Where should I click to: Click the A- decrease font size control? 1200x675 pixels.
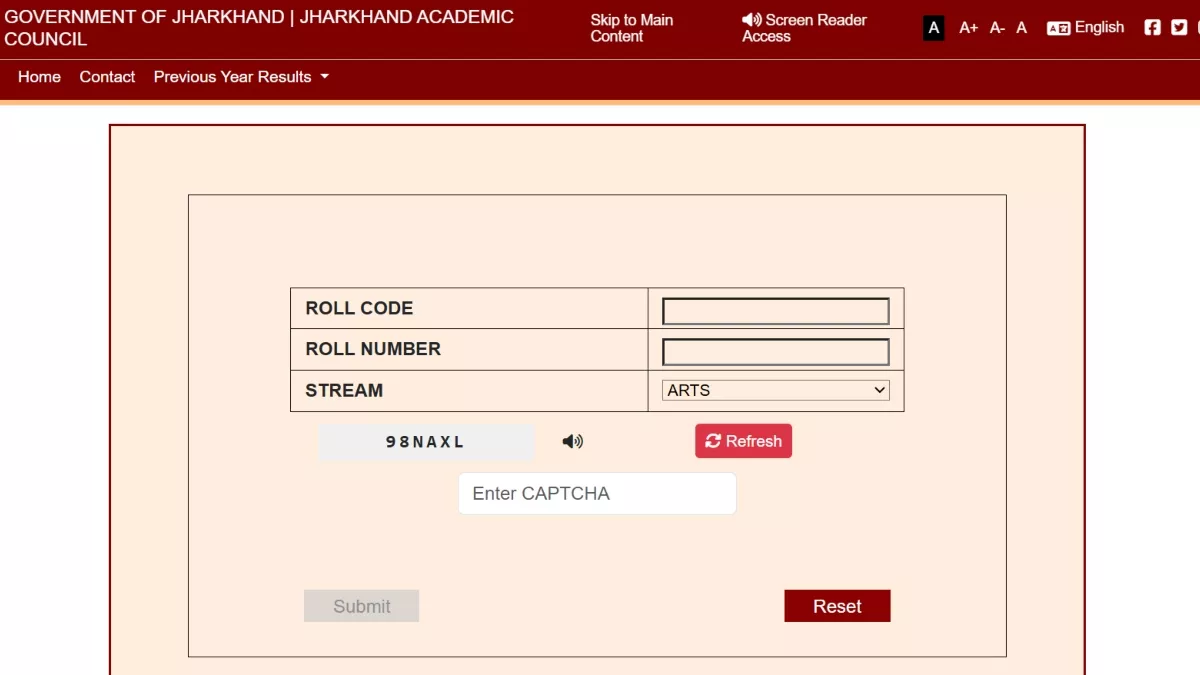point(997,28)
